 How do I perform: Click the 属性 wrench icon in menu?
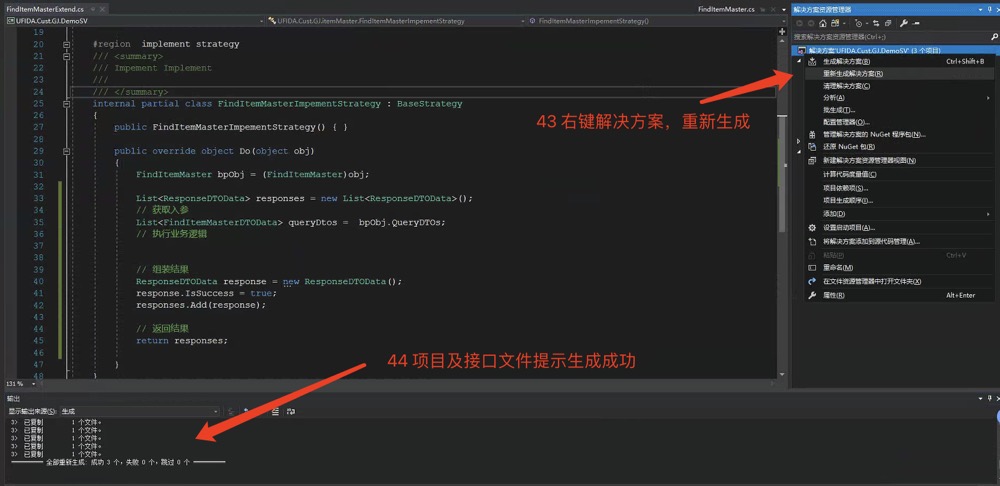tap(812, 295)
